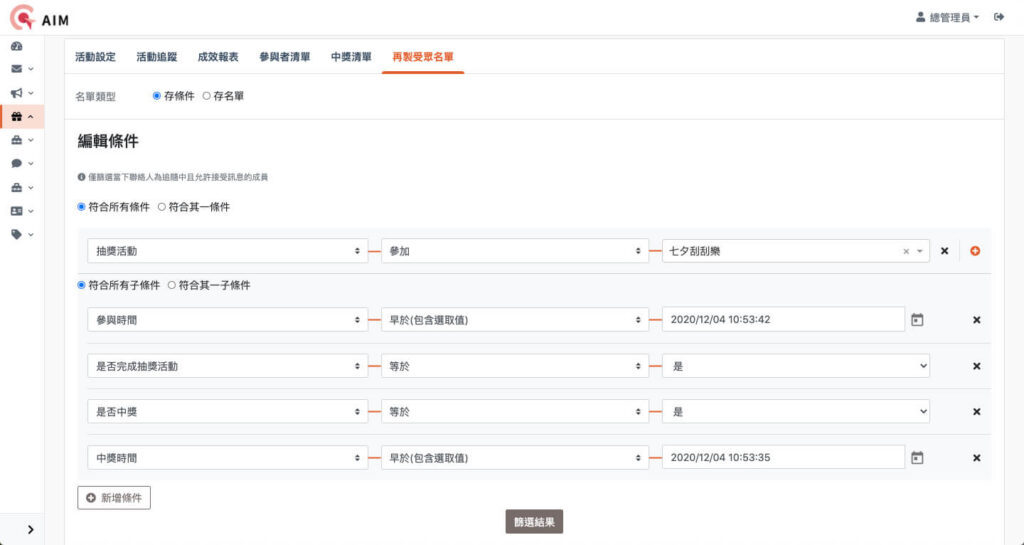Remove the 是否中獎 condition row
The width and height of the screenshot is (1024, 545).
[x=977, y=412]
